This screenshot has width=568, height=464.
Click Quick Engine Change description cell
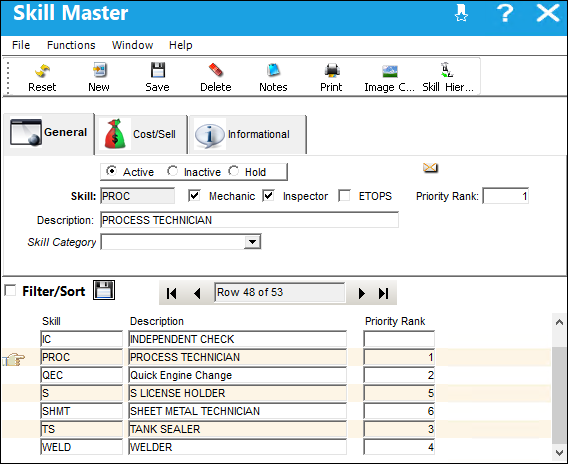pyautogui.click(x=238, y=375)
